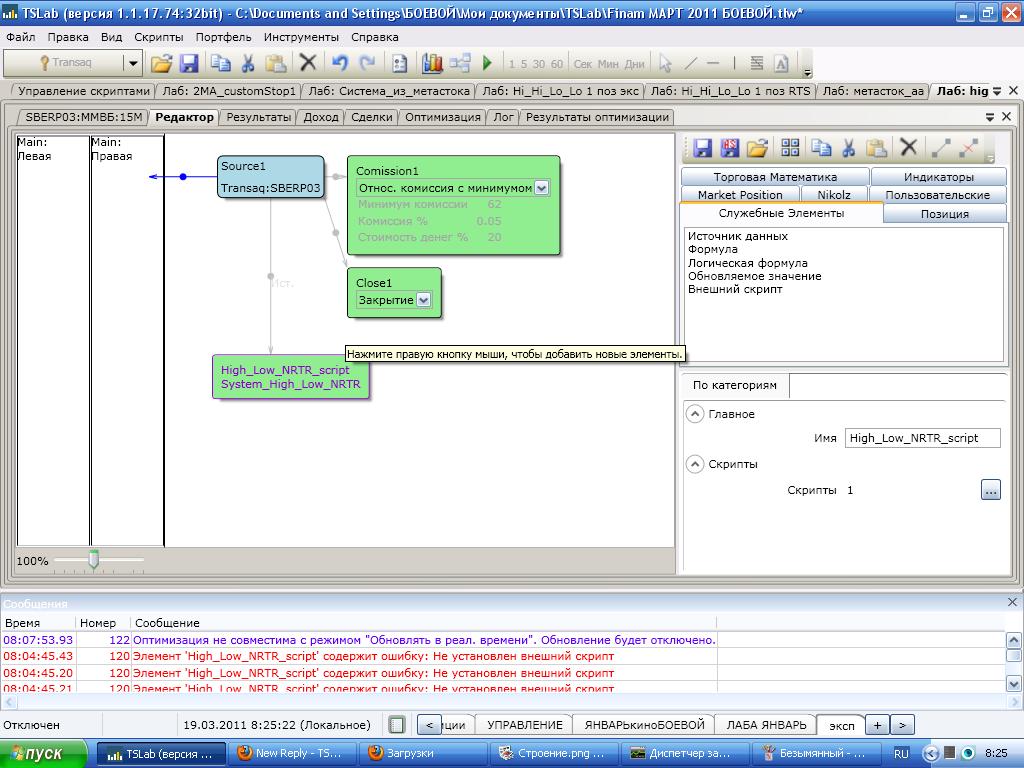Open the Скрипты menu
The height and width of the screenshot is (768, 1024).
pos(158,37)
